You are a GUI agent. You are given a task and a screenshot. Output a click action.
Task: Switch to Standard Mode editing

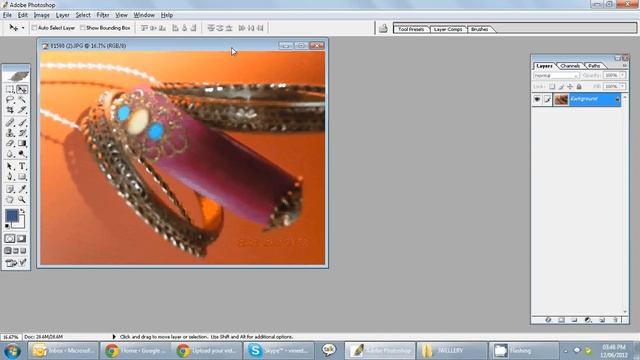(10, 238)
